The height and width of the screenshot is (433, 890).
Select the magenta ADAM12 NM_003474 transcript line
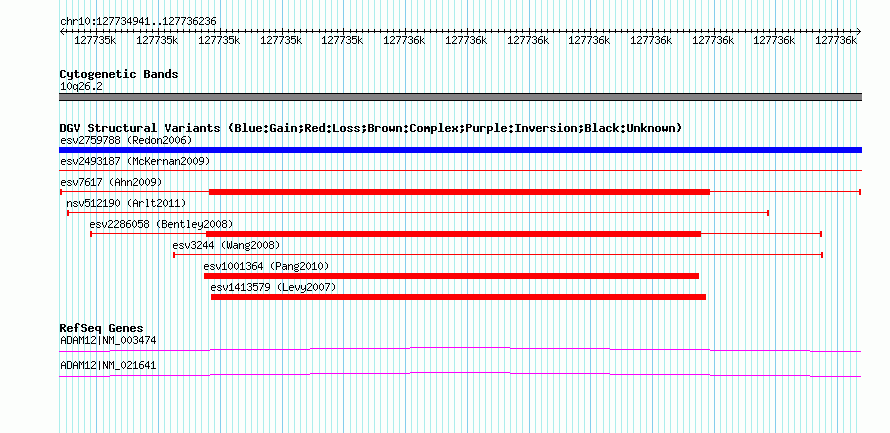(460, 349)
